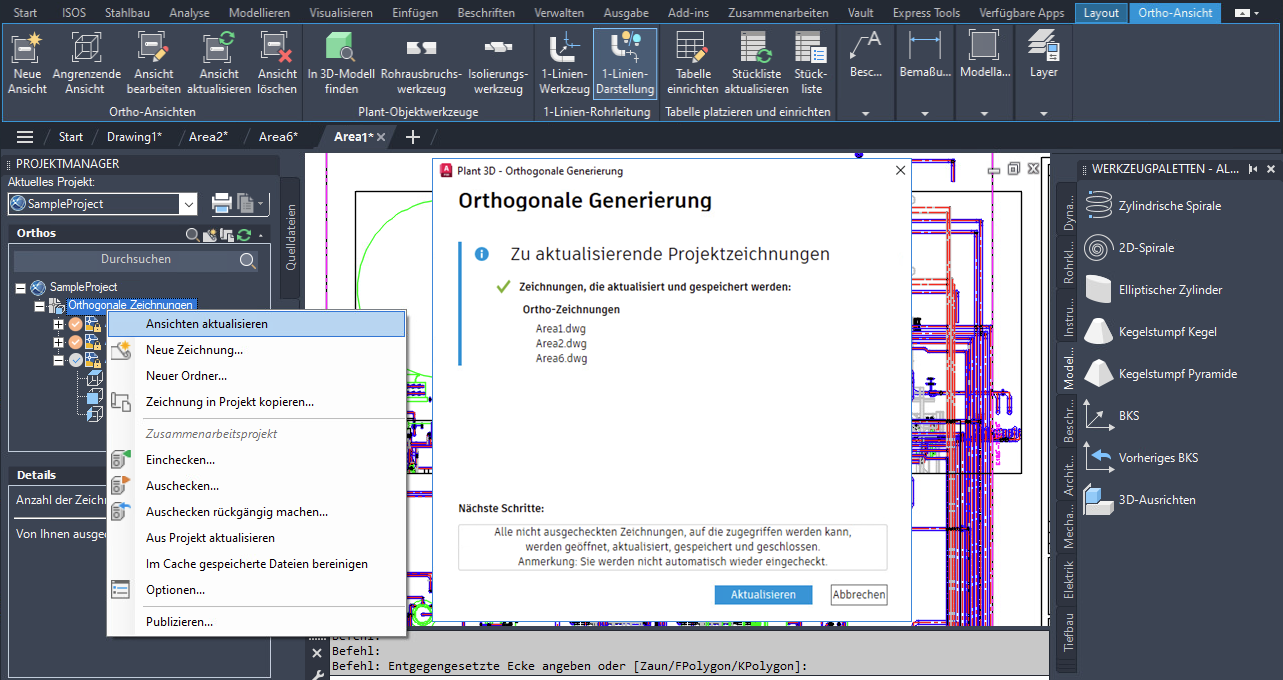Open the Quelldateien side tab
This screenshot has width=1283, height=680.
[x=291, y=238]
